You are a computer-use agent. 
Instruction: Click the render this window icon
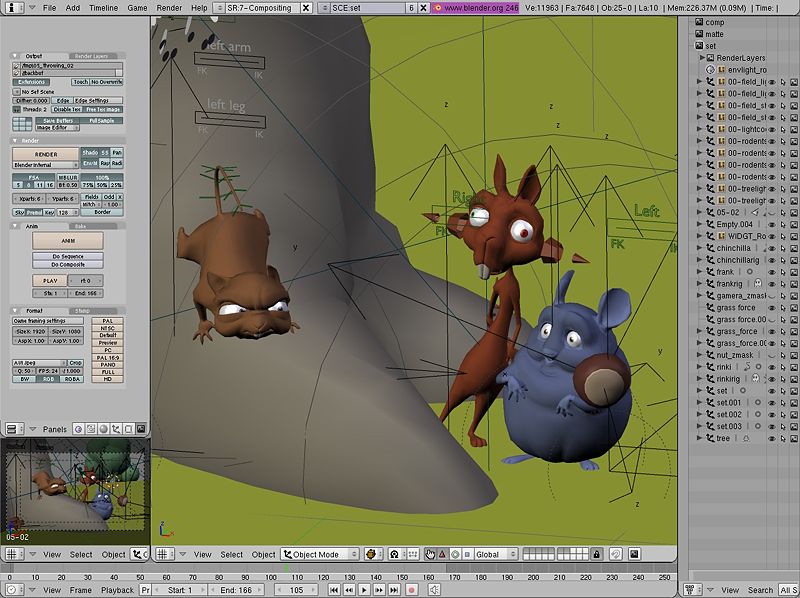pyautogui.click(x=634, y=554)
